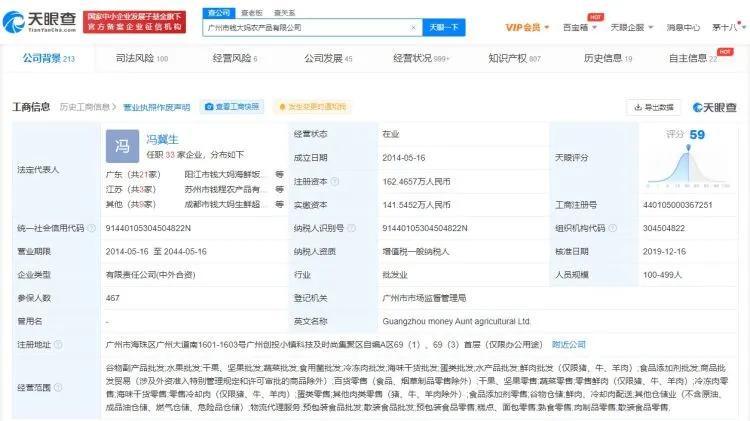Click legal representative name 冯翼生
Image resolution: width=750 pixels, height=421 pixels.
[162, 139]
